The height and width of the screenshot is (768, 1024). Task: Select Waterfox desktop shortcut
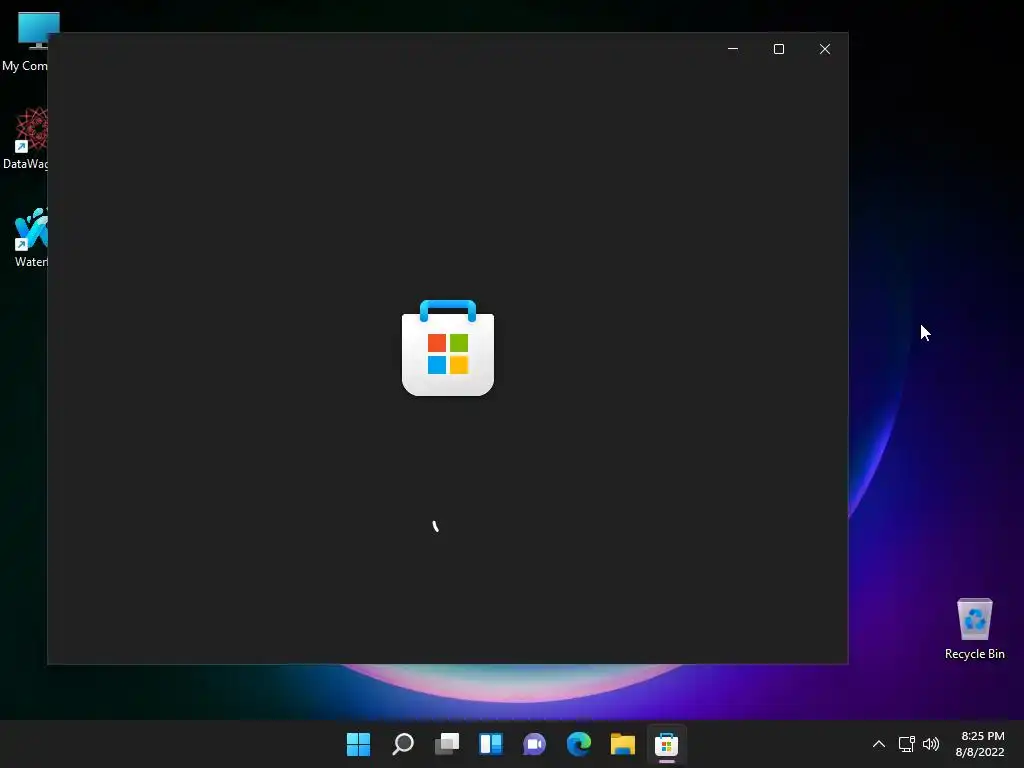point(30,238)
